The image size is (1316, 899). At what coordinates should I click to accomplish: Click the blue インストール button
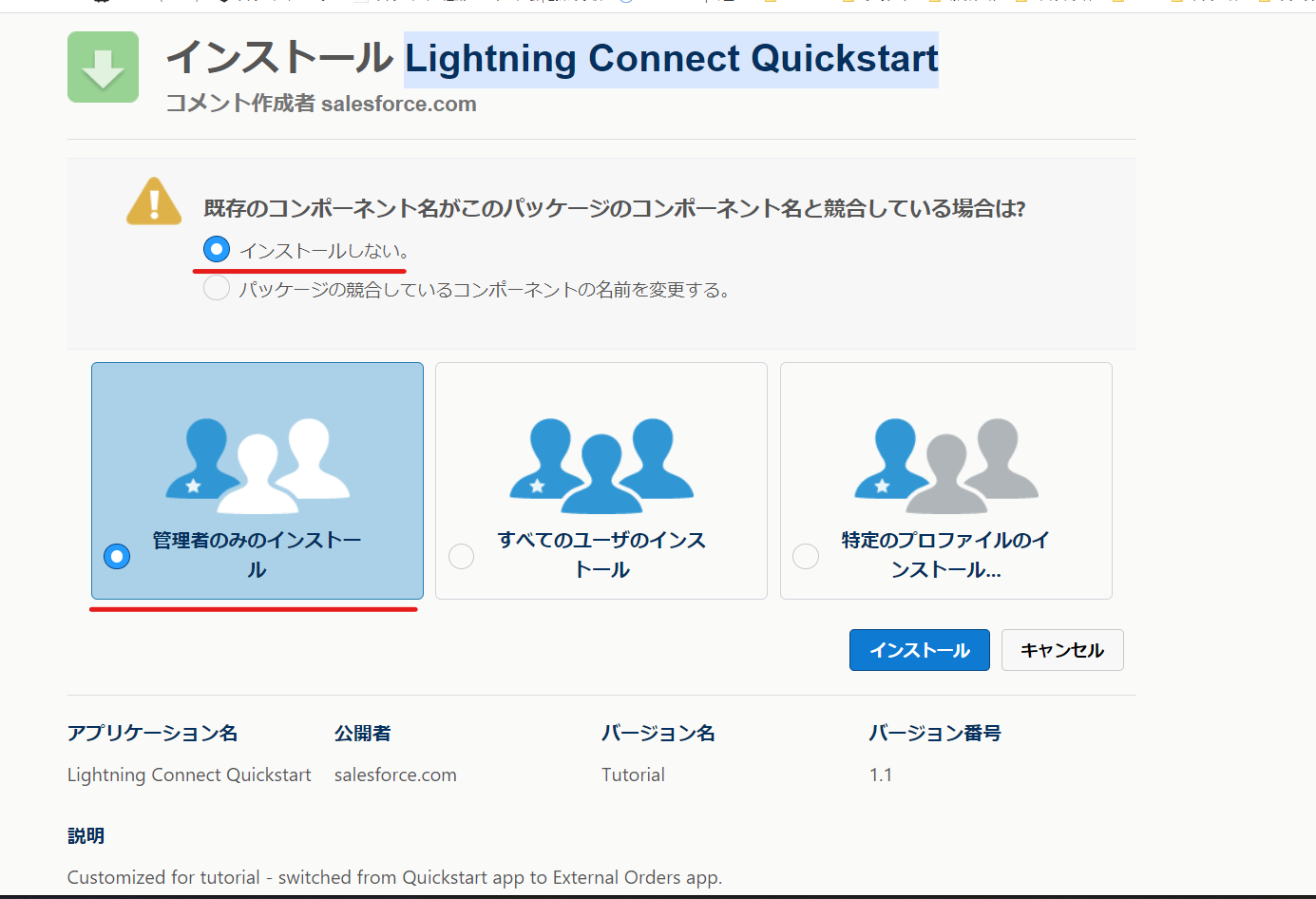pos(920,650)
